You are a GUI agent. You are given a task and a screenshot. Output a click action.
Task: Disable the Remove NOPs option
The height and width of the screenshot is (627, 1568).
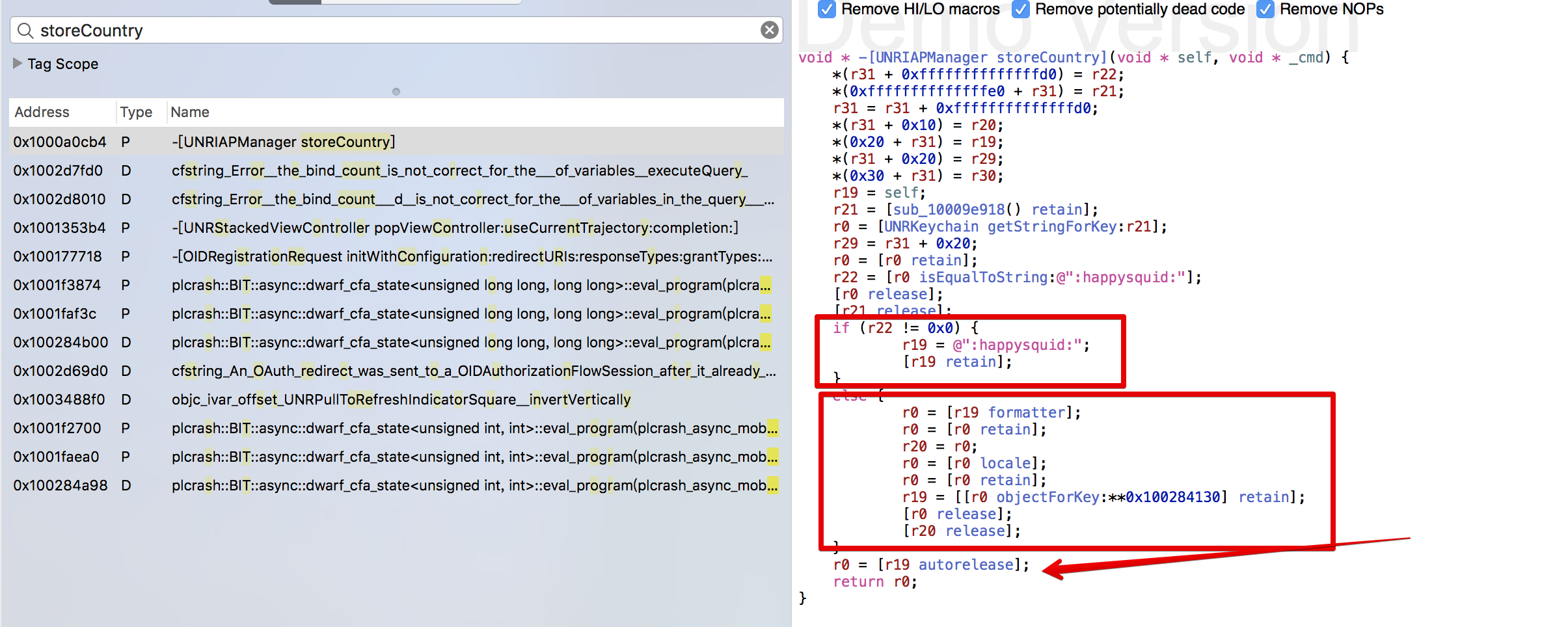[1265, 9]
